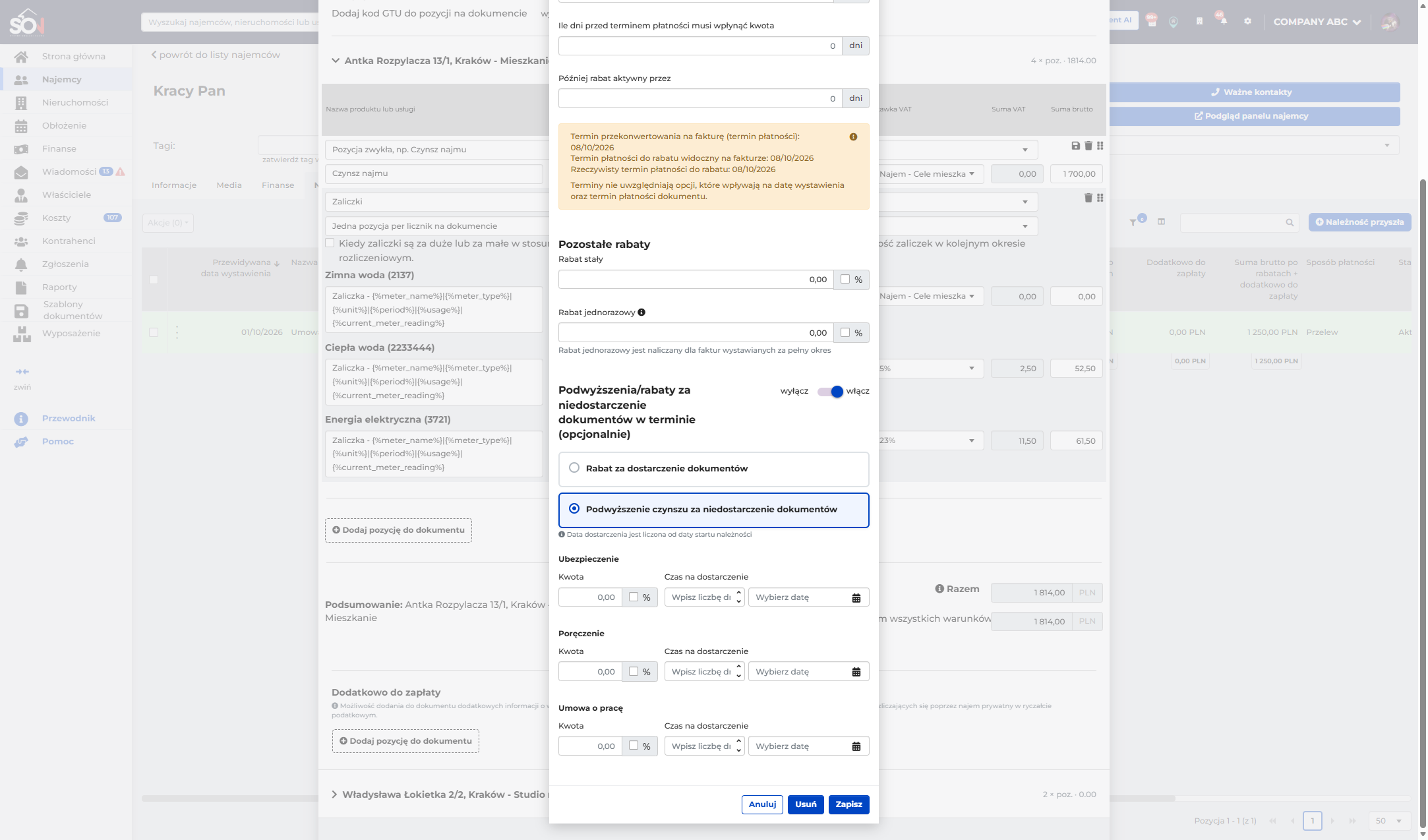The image size is (1428, 840).
Task: Click the settings gear icon in top bar
Action: 1247,21
